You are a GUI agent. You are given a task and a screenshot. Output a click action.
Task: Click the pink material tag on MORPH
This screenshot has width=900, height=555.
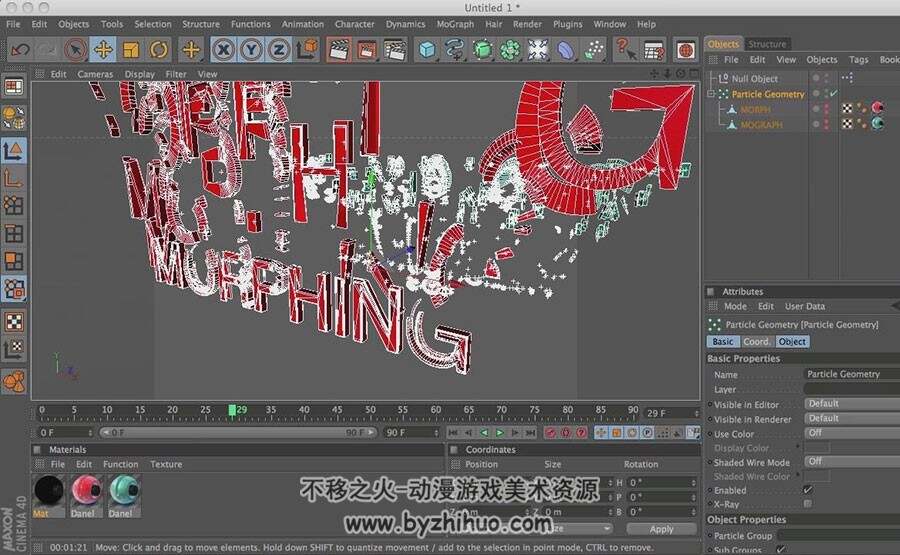(x=877, y=108)
